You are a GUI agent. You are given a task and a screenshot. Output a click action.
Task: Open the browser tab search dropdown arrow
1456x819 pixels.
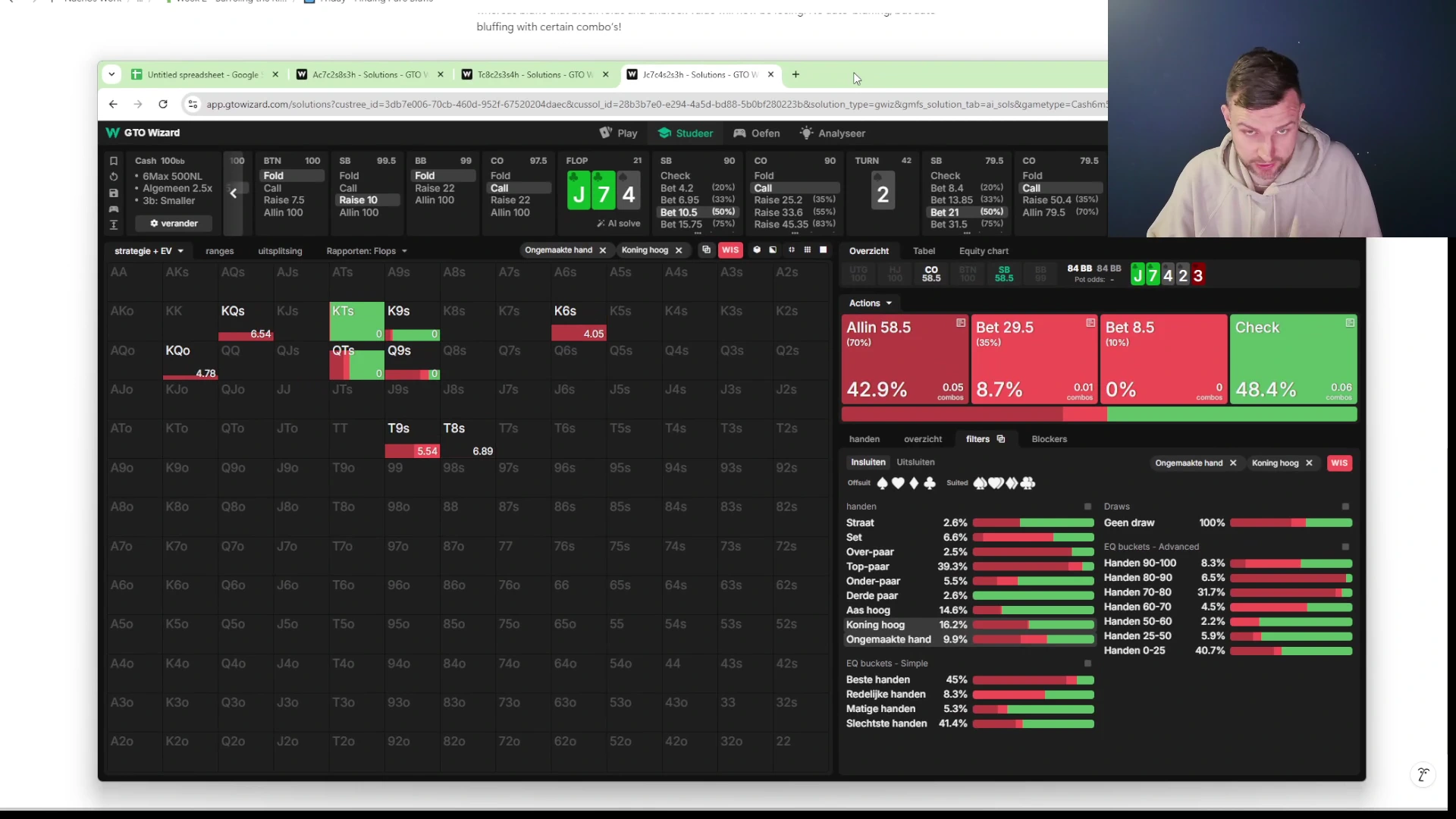[x=111, y=74]
